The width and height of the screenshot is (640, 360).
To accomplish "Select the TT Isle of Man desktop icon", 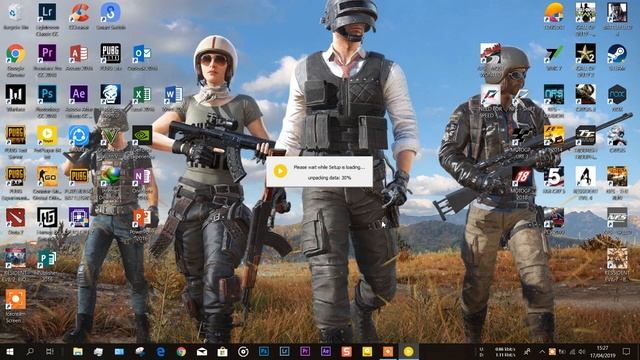I will pyautogui.click(x=585, y=135).
